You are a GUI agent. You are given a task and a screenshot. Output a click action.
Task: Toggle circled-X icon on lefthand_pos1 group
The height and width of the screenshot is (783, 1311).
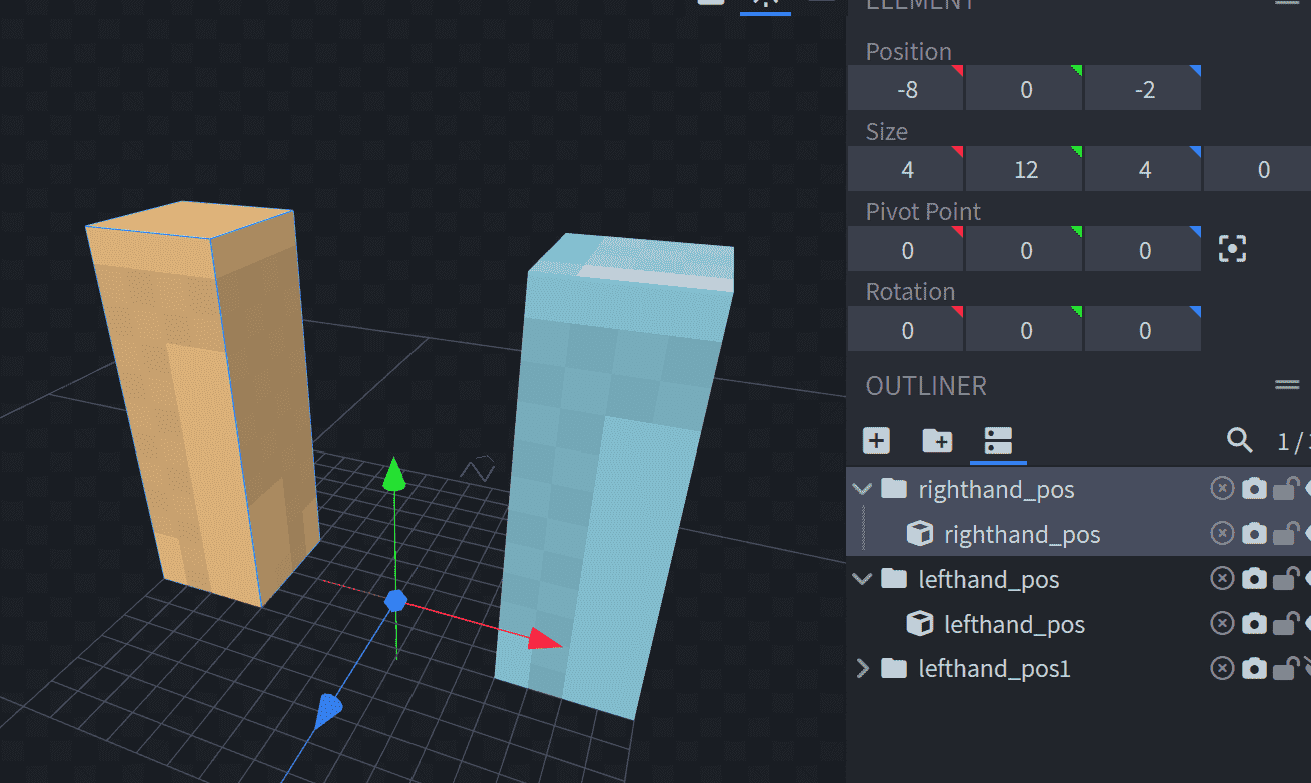tap(1222, 668)
